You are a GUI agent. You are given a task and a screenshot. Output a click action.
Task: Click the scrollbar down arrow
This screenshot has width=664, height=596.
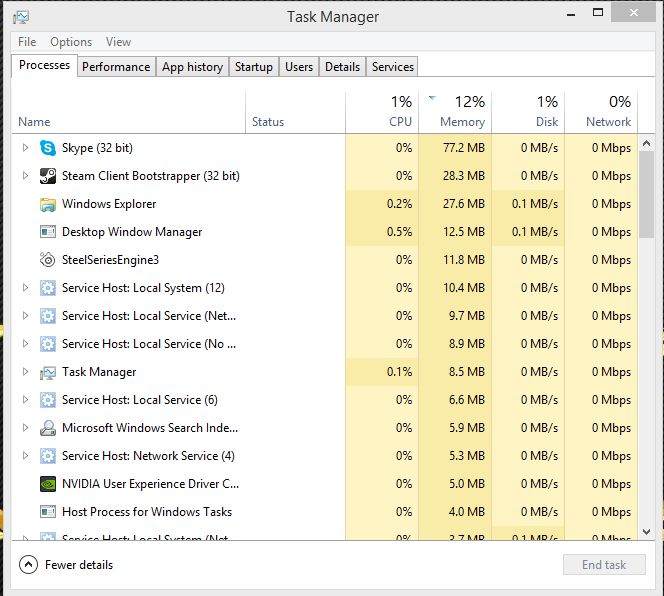646,532
